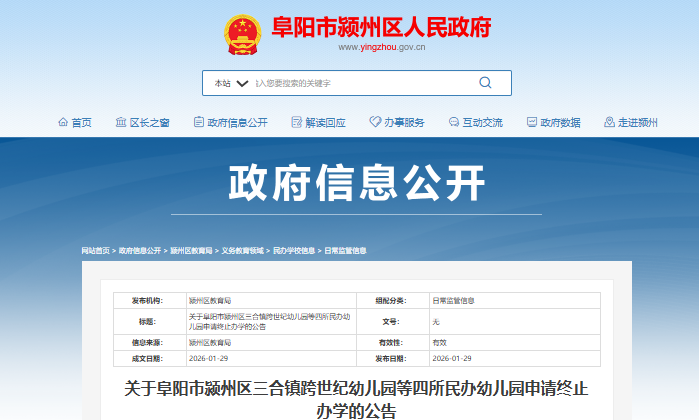
Task: Go to 日常监管信息 breadcrumb link
Action: tap(345, 251)
